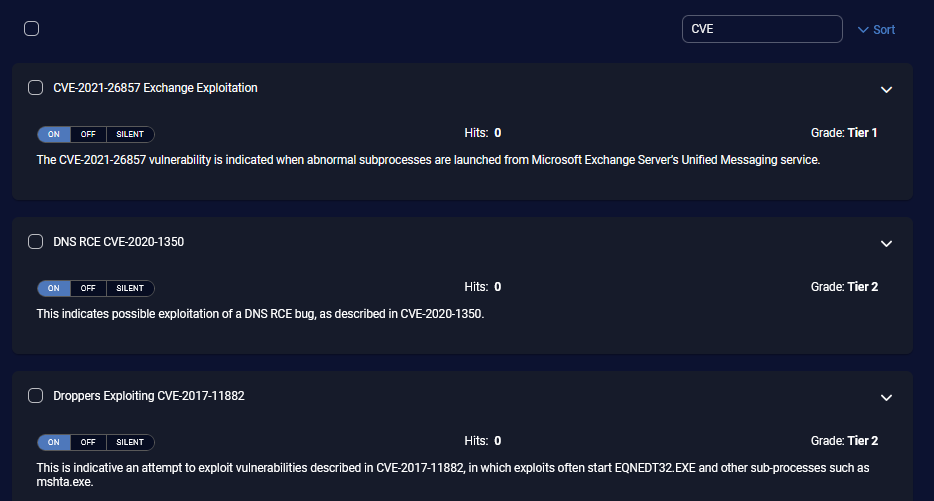Expand the DNS RCE CVE-2020-1350 chevron
Viewport: 934px width, 501px height.
[885, 243]
